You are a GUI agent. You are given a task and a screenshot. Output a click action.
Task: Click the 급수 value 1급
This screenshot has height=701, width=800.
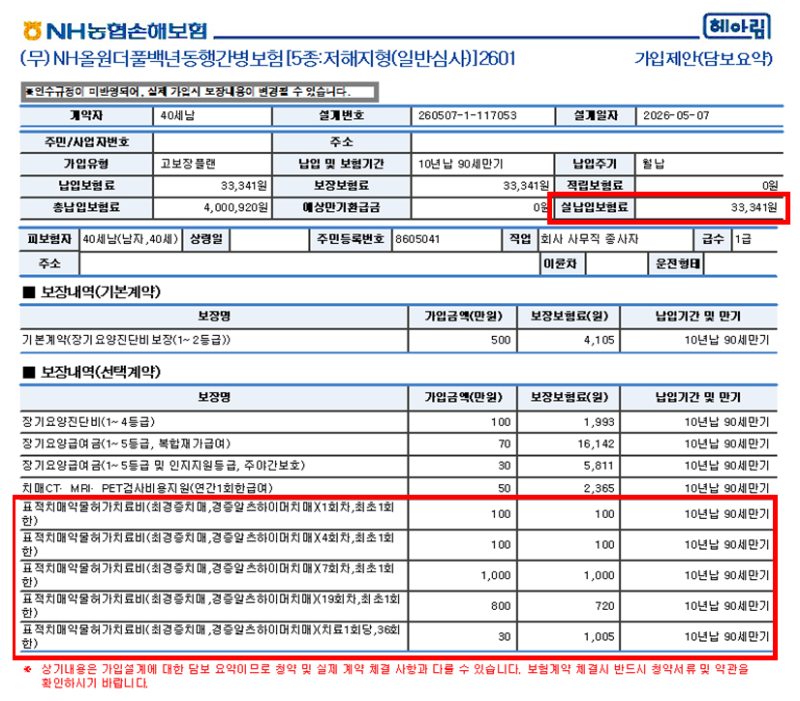pyautogui.click(x=743, y=239)
